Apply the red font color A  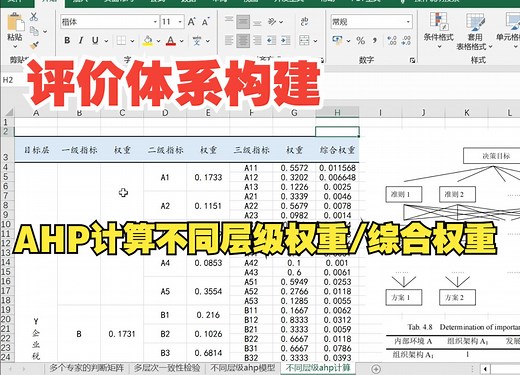tap(171, 41)
